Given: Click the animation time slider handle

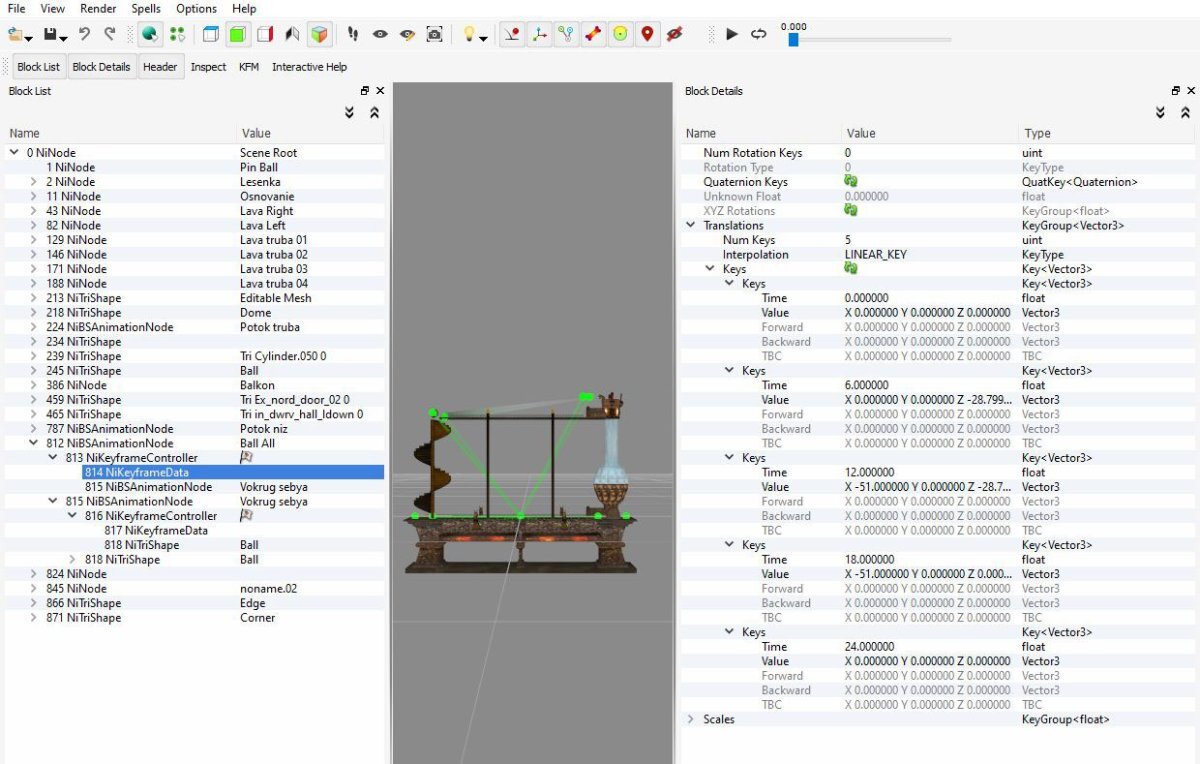Looking at the screenshot, I should click(793, 40).
